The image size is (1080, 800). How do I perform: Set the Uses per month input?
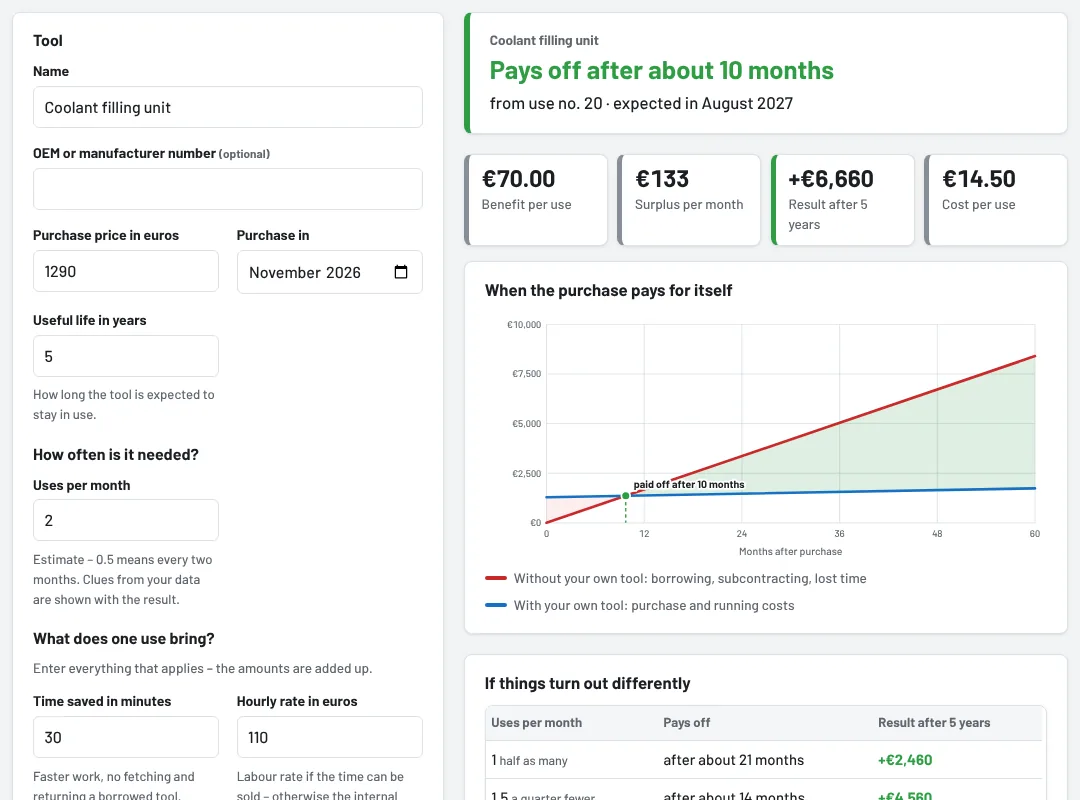coord(125,520)
